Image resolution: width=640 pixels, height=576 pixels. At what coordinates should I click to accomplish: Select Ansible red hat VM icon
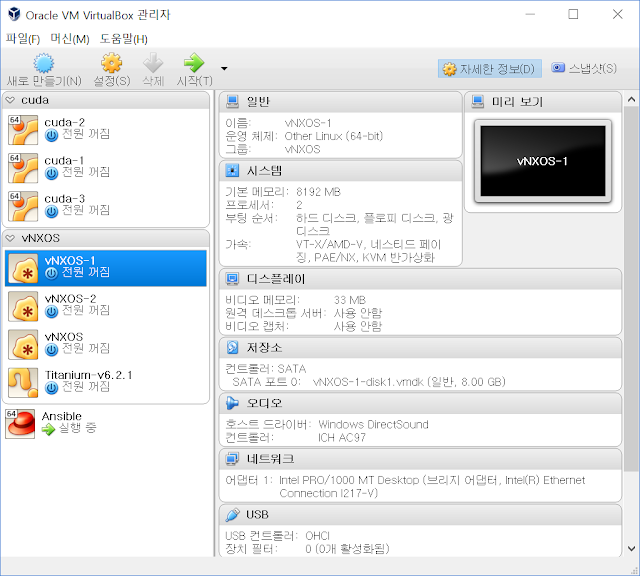[20, 424]
